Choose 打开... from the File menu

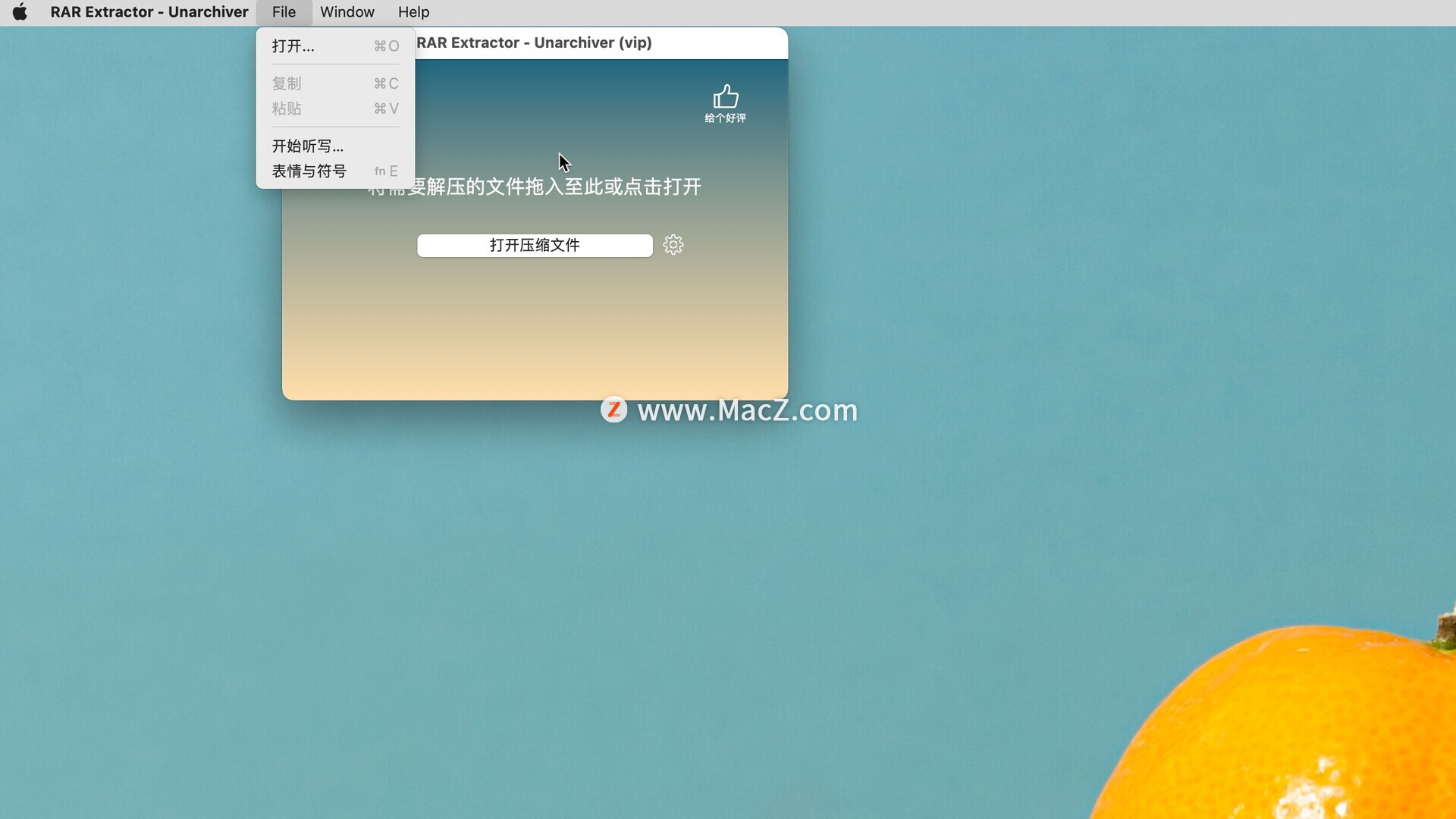point(335,46)
